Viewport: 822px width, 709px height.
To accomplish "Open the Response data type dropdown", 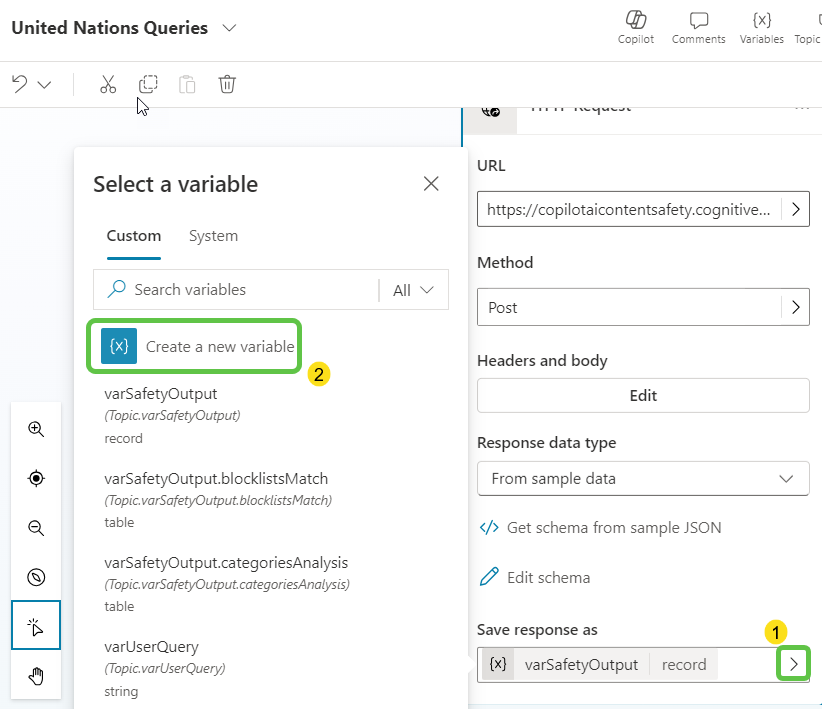I will 643,479.
